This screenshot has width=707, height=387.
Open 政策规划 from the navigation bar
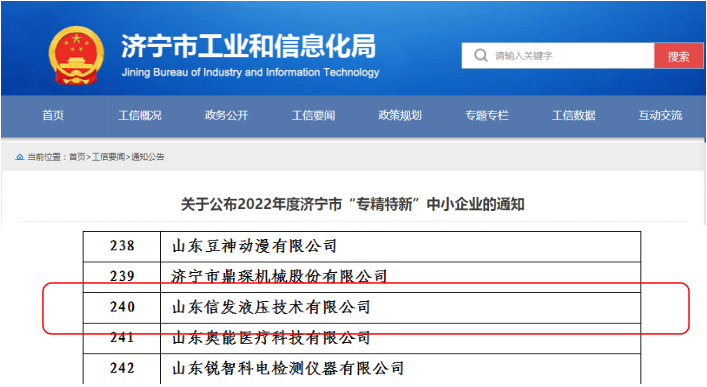tap(400, 115)
